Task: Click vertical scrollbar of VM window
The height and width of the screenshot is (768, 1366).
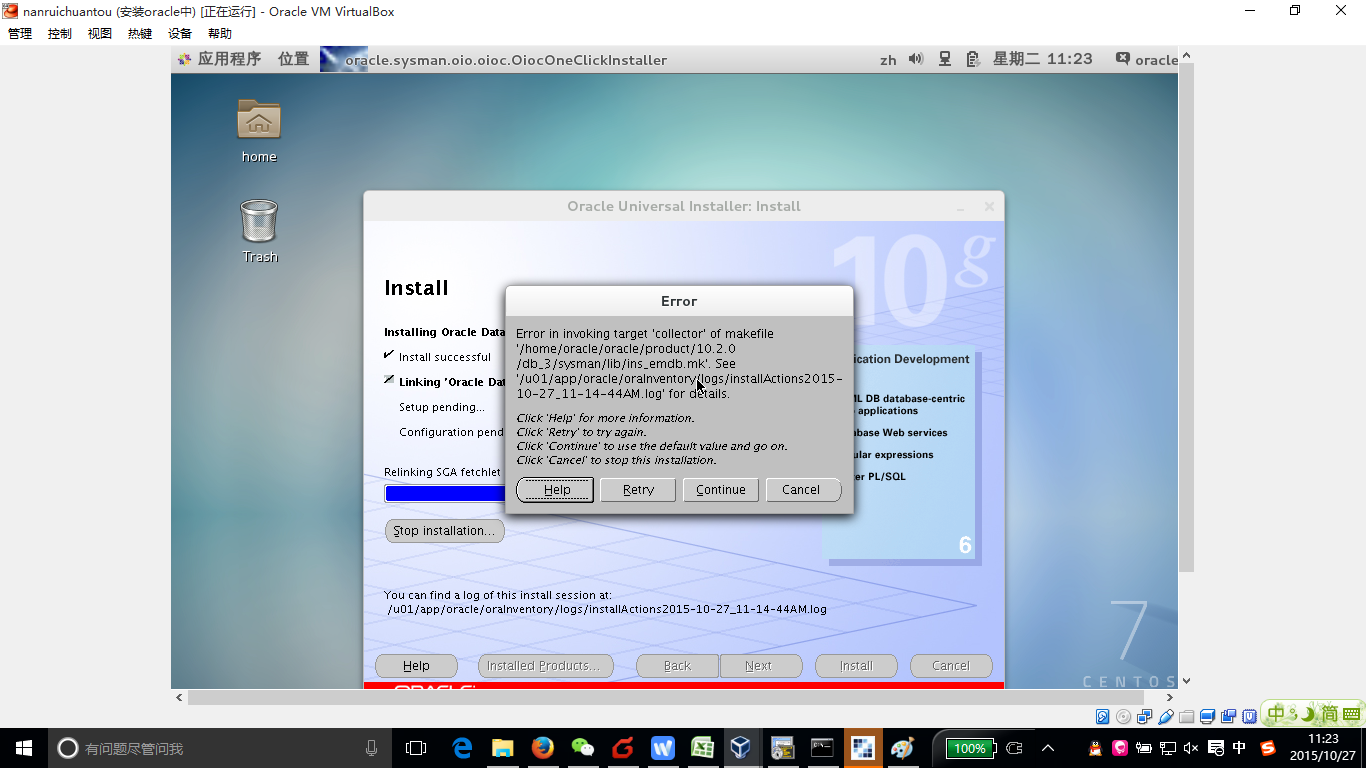Action: click(x=1186, y=316)
